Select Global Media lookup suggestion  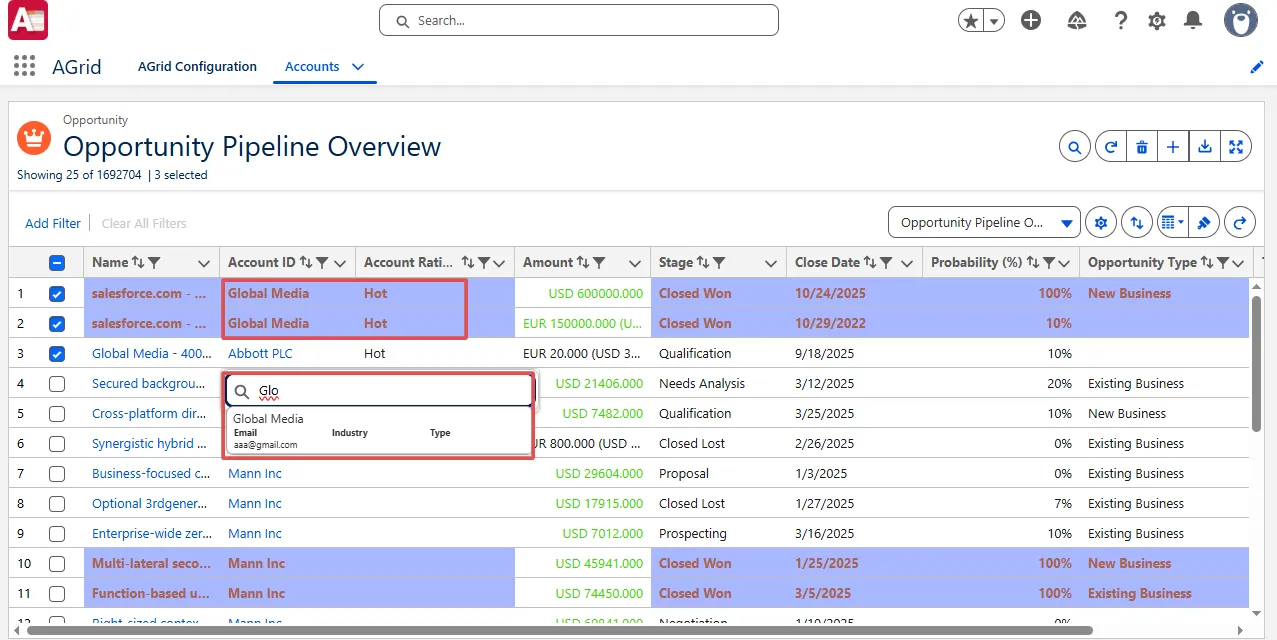pos(379,431)
